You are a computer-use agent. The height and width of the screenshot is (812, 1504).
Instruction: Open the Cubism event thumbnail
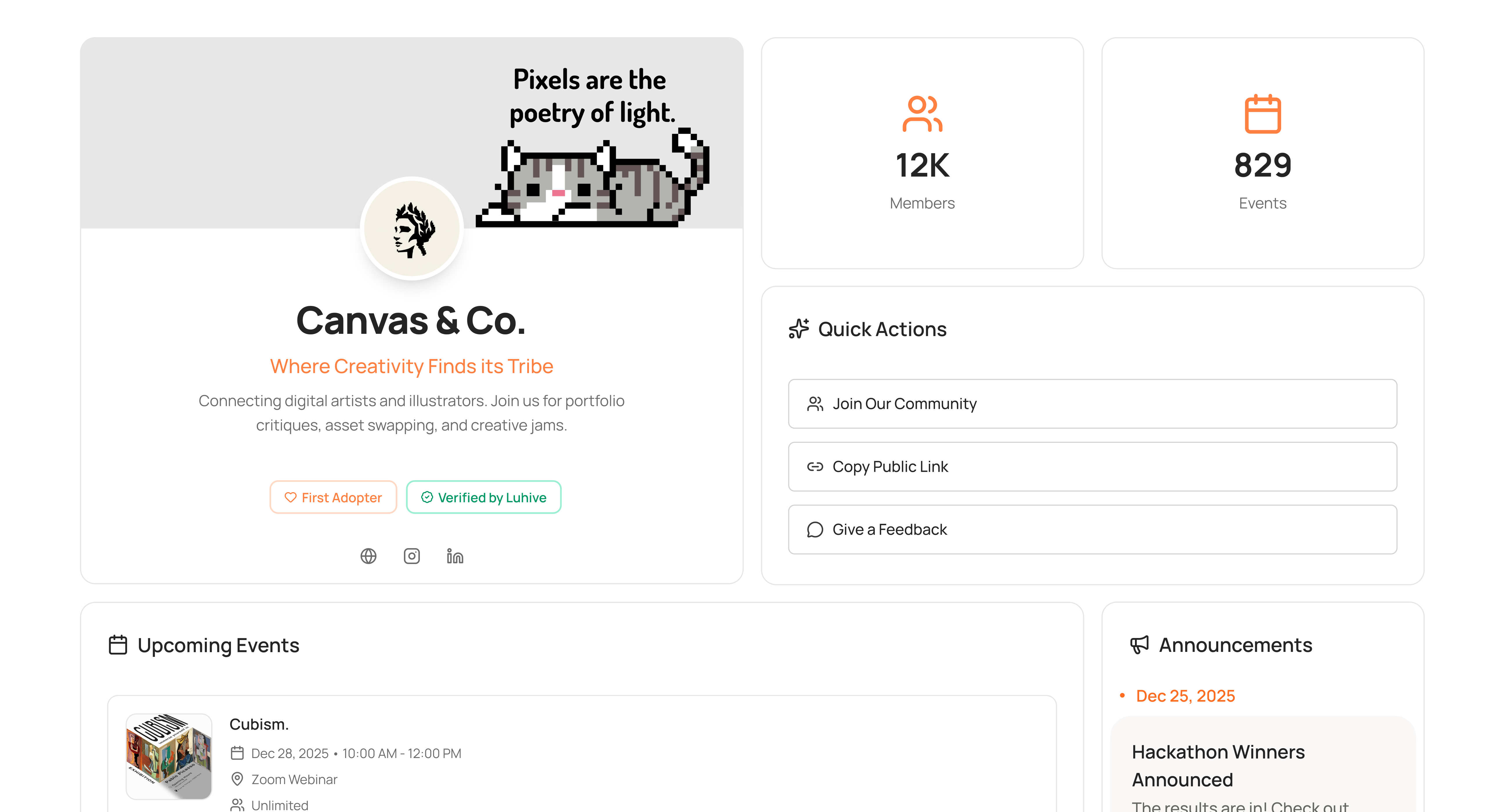click(x=169, y=756)
